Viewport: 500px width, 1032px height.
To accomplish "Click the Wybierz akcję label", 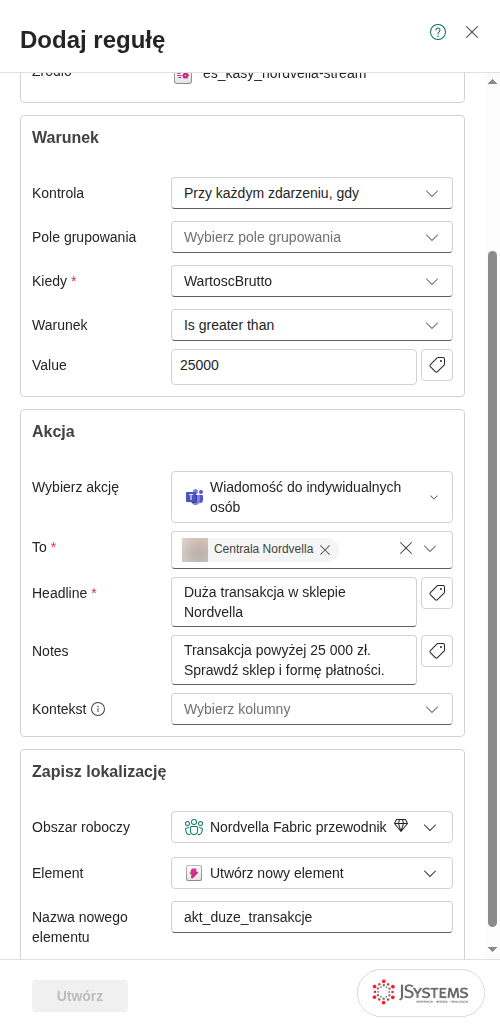I will pos(76,488).
